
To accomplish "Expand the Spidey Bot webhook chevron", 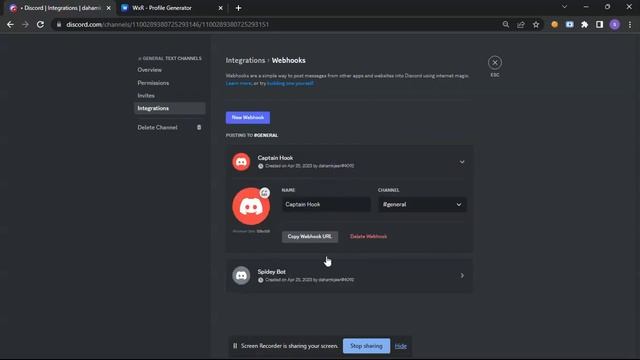I will pyautogui.click(x=462, y=276).
